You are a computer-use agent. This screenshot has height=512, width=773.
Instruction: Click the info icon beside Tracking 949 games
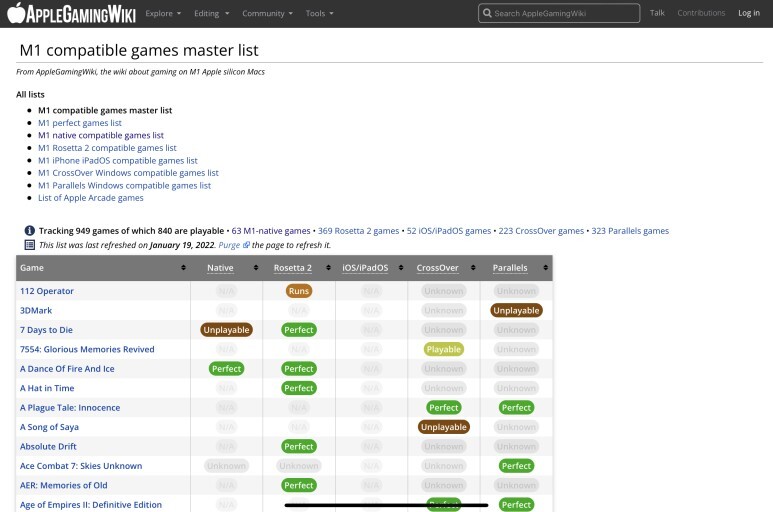(30, 231)
